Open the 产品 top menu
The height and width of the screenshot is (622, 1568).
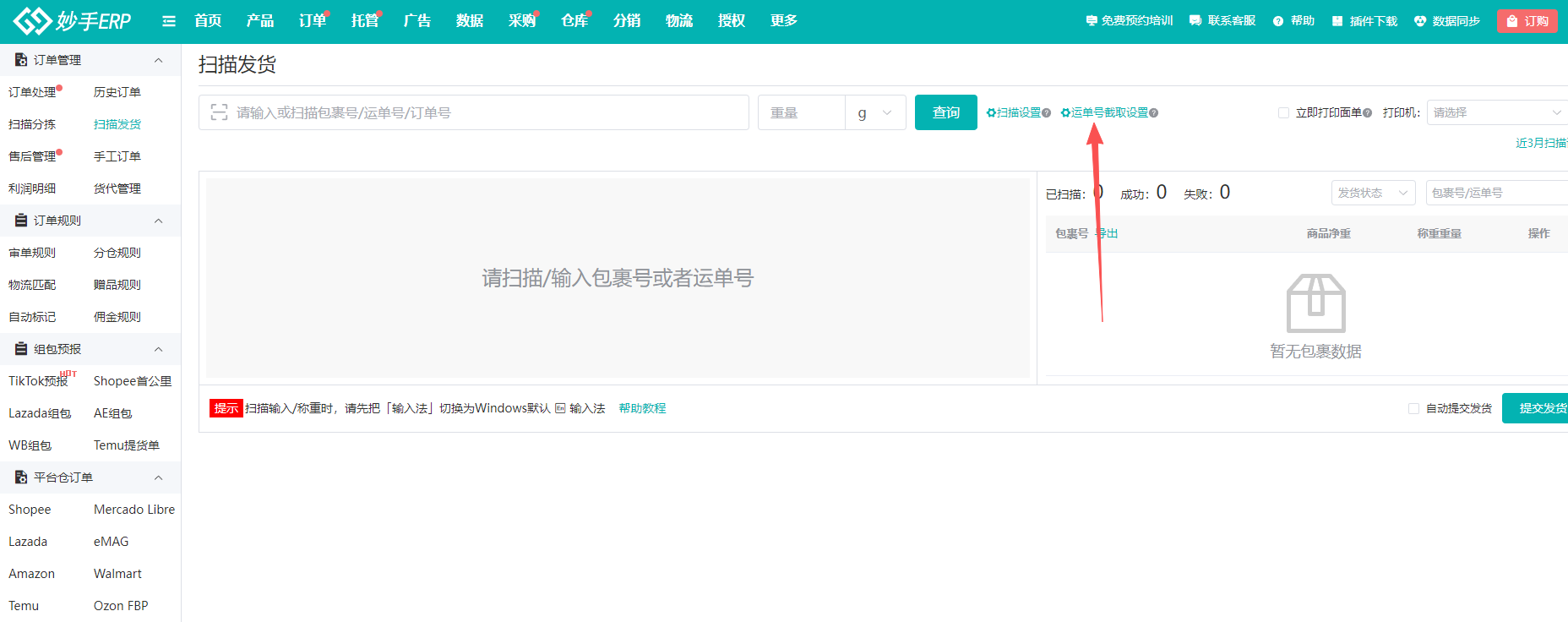[260, 21]
